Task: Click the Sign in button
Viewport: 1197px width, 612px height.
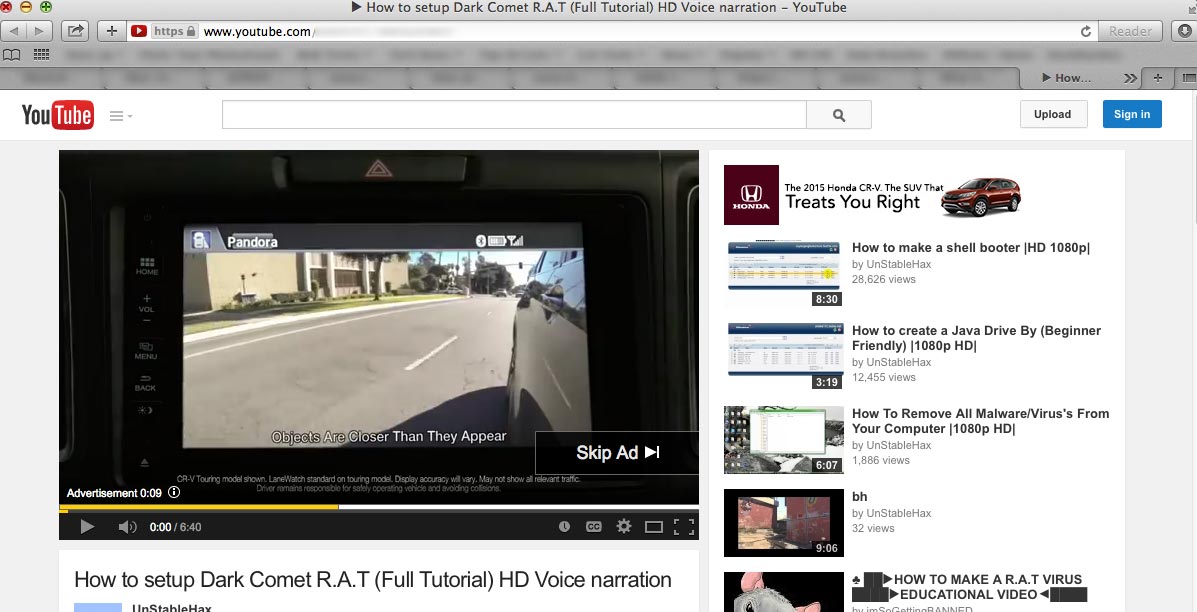Action: (x=1132, y=114)
